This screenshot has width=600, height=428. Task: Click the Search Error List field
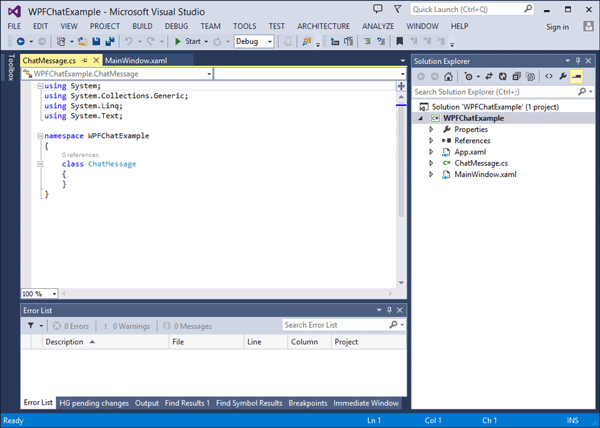click(343, 325)
